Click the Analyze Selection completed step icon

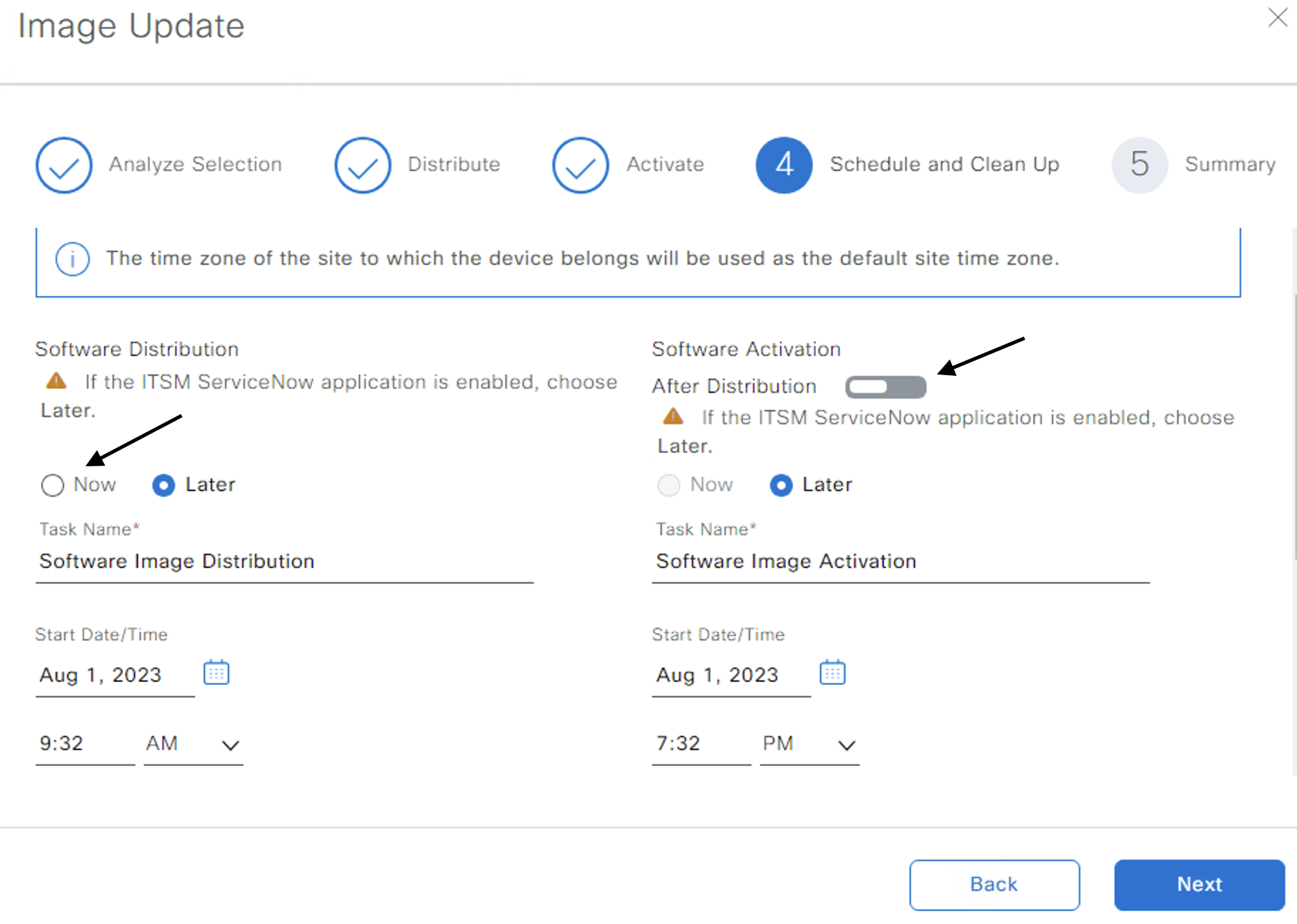coord(64,165)
